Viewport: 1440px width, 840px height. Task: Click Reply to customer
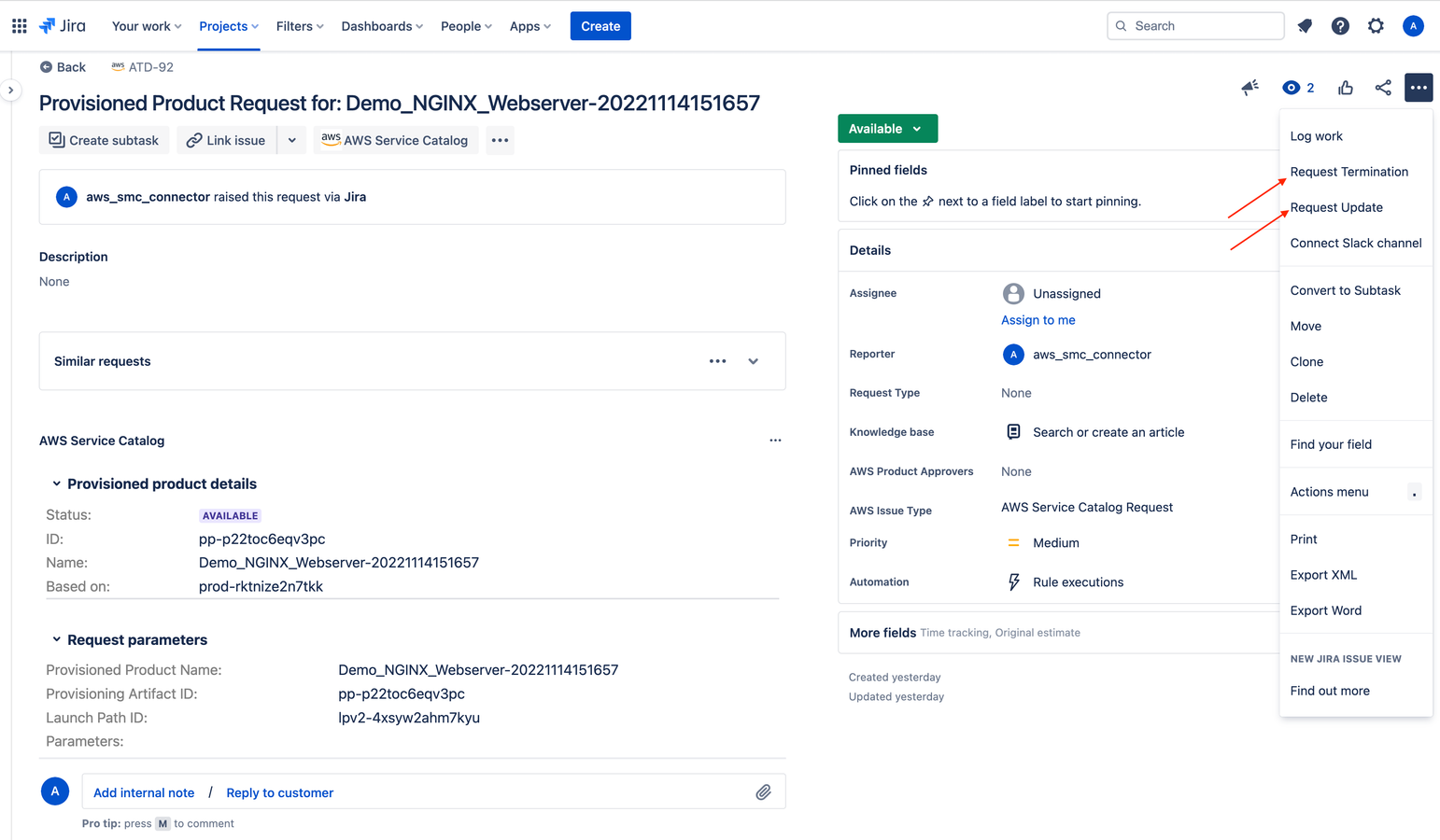tap(280, 792)
